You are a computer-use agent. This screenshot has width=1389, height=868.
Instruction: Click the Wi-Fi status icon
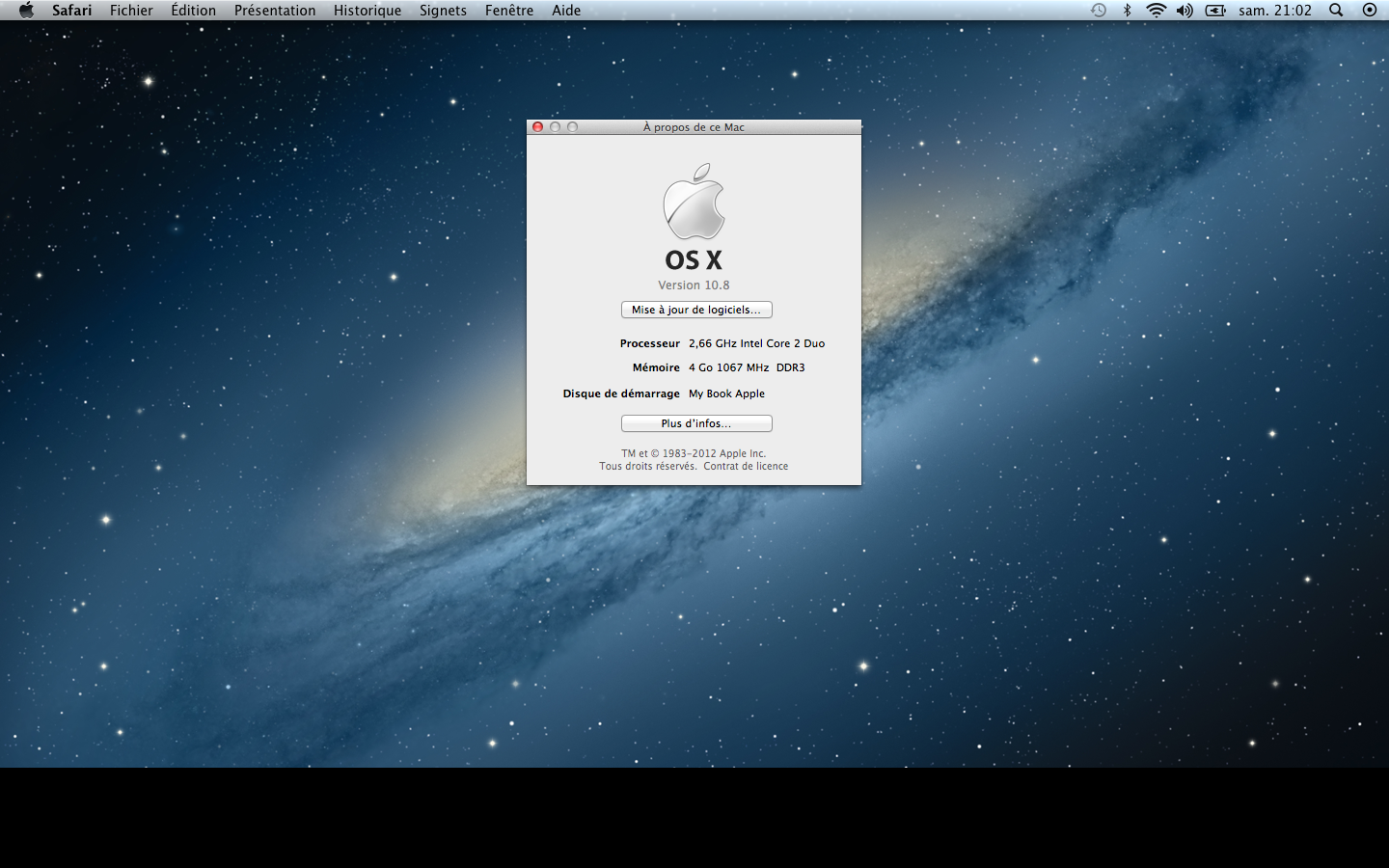[x=1155, y=10]
